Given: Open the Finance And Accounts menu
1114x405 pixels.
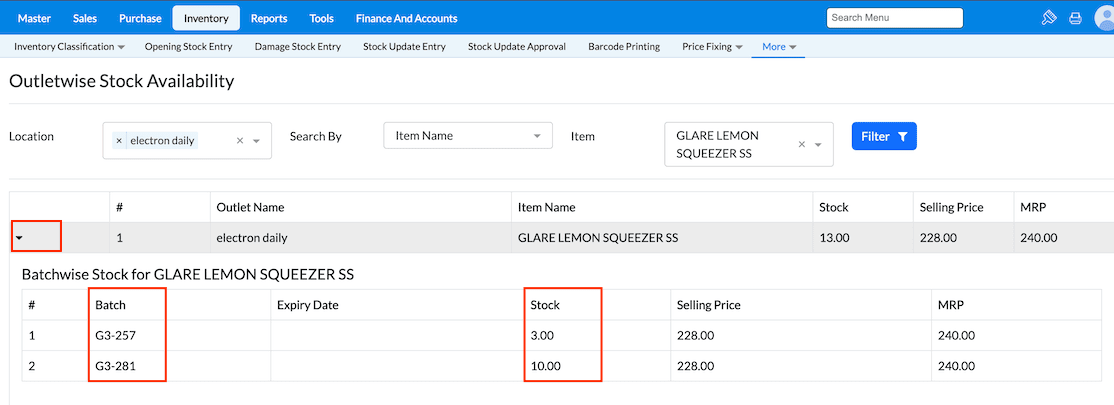Looking at the screenshot, I should click(406, 18).
